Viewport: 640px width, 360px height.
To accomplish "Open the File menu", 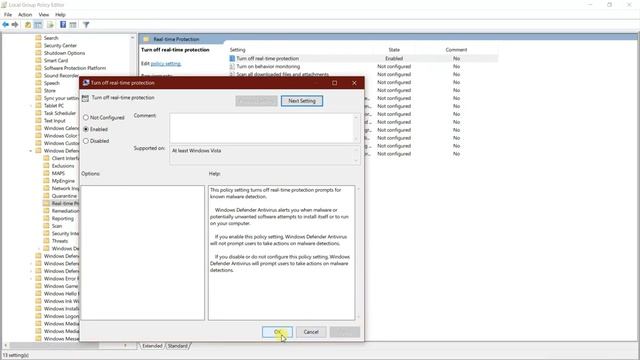I will [x=8, y=15].
